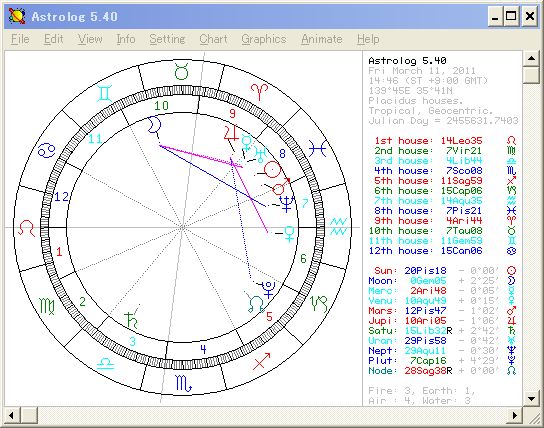This screenshot has width=544, height=428.
Task: Click the 'Satu: 15Lib32R' entry
Action: pos(443,331)
